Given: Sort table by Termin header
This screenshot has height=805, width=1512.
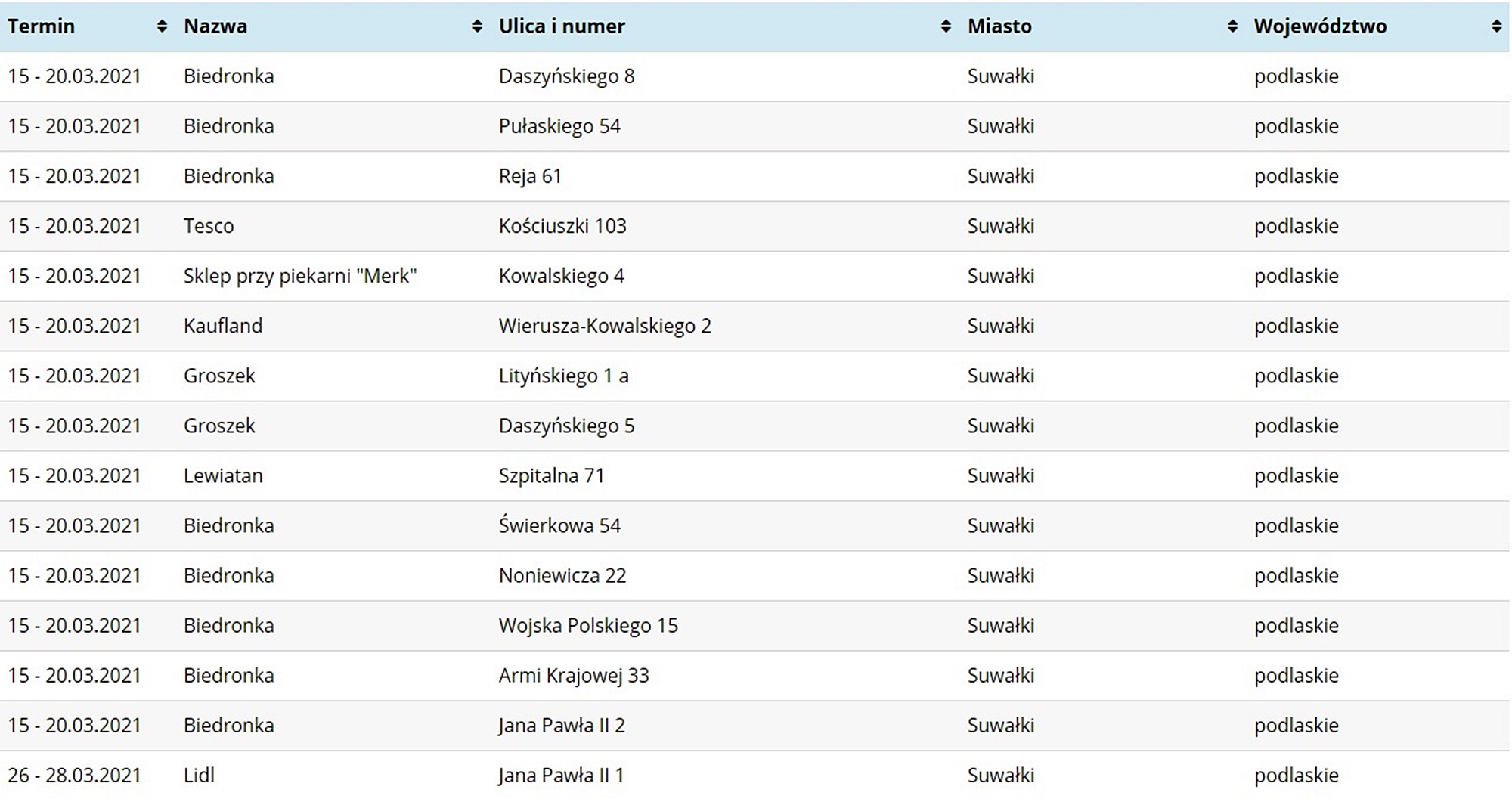Looking at the screenshot, I should point(42,26).
